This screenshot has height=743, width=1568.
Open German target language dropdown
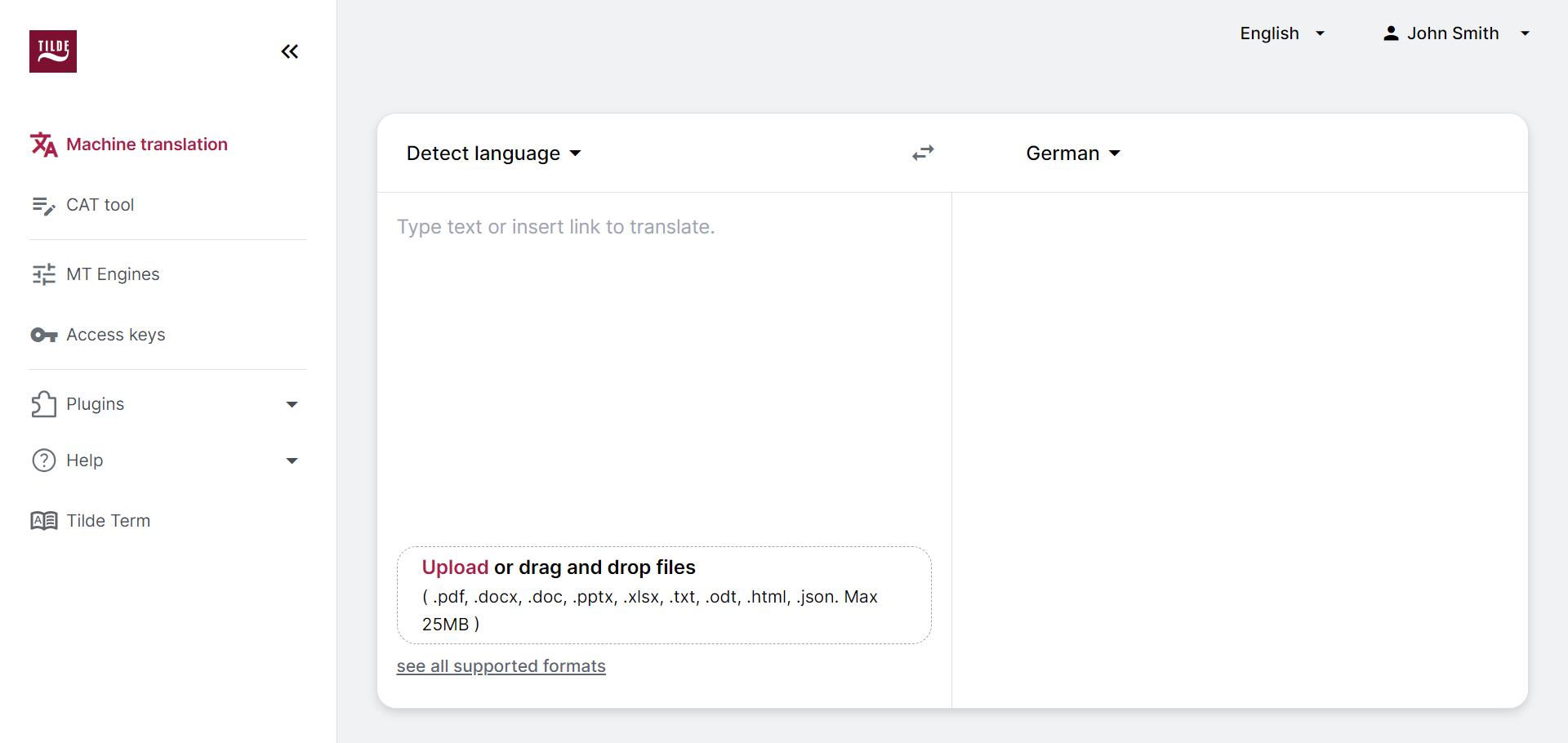tap(1073, 153)
